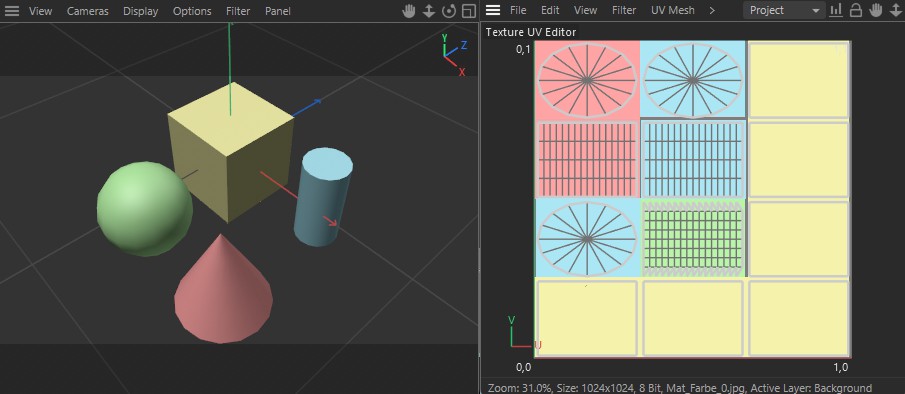905x394 pixels.
Task: Select the green sphere in viewport
Action: 144,209
